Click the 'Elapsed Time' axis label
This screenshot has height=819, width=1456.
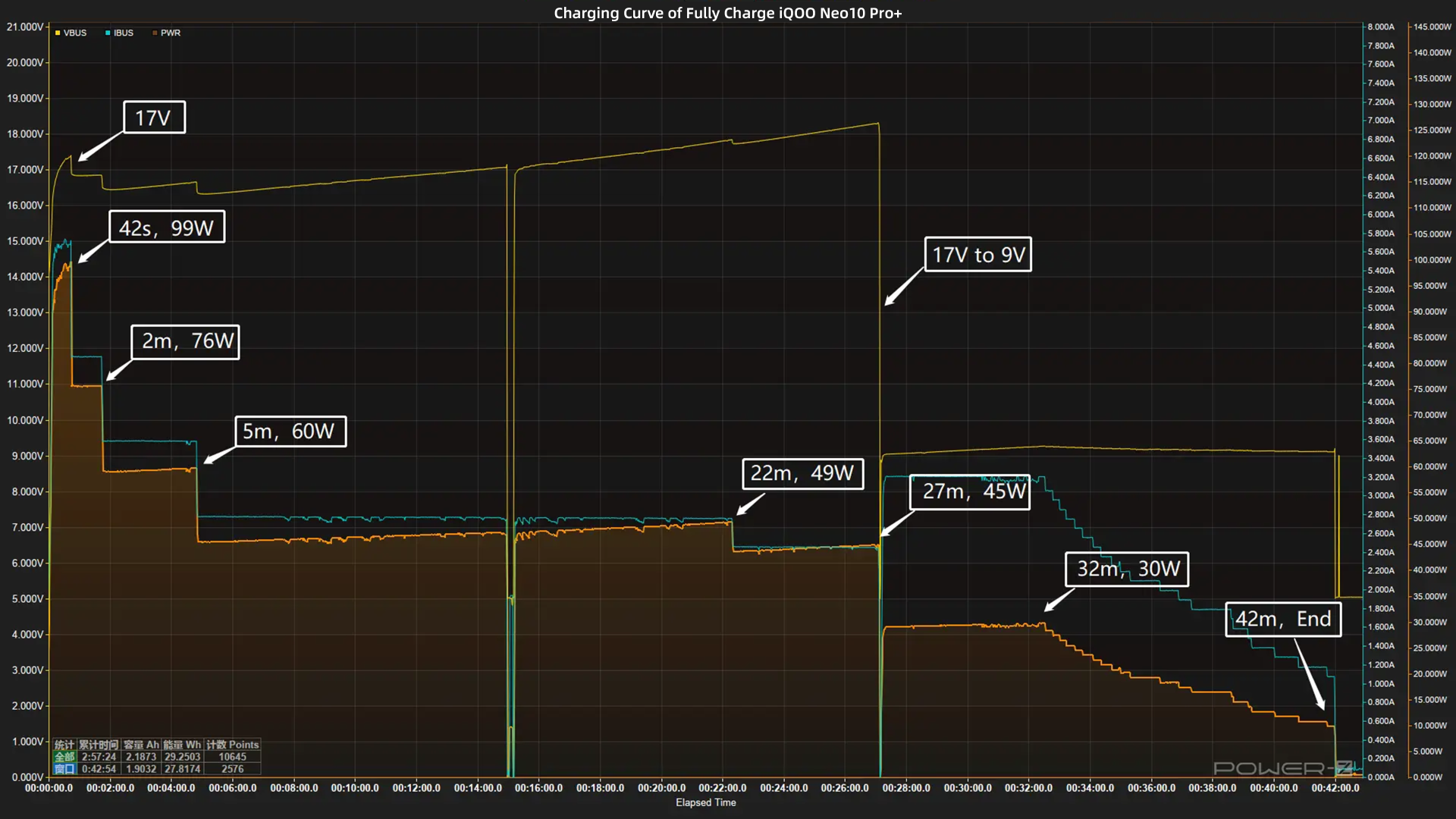pos(705,802)
